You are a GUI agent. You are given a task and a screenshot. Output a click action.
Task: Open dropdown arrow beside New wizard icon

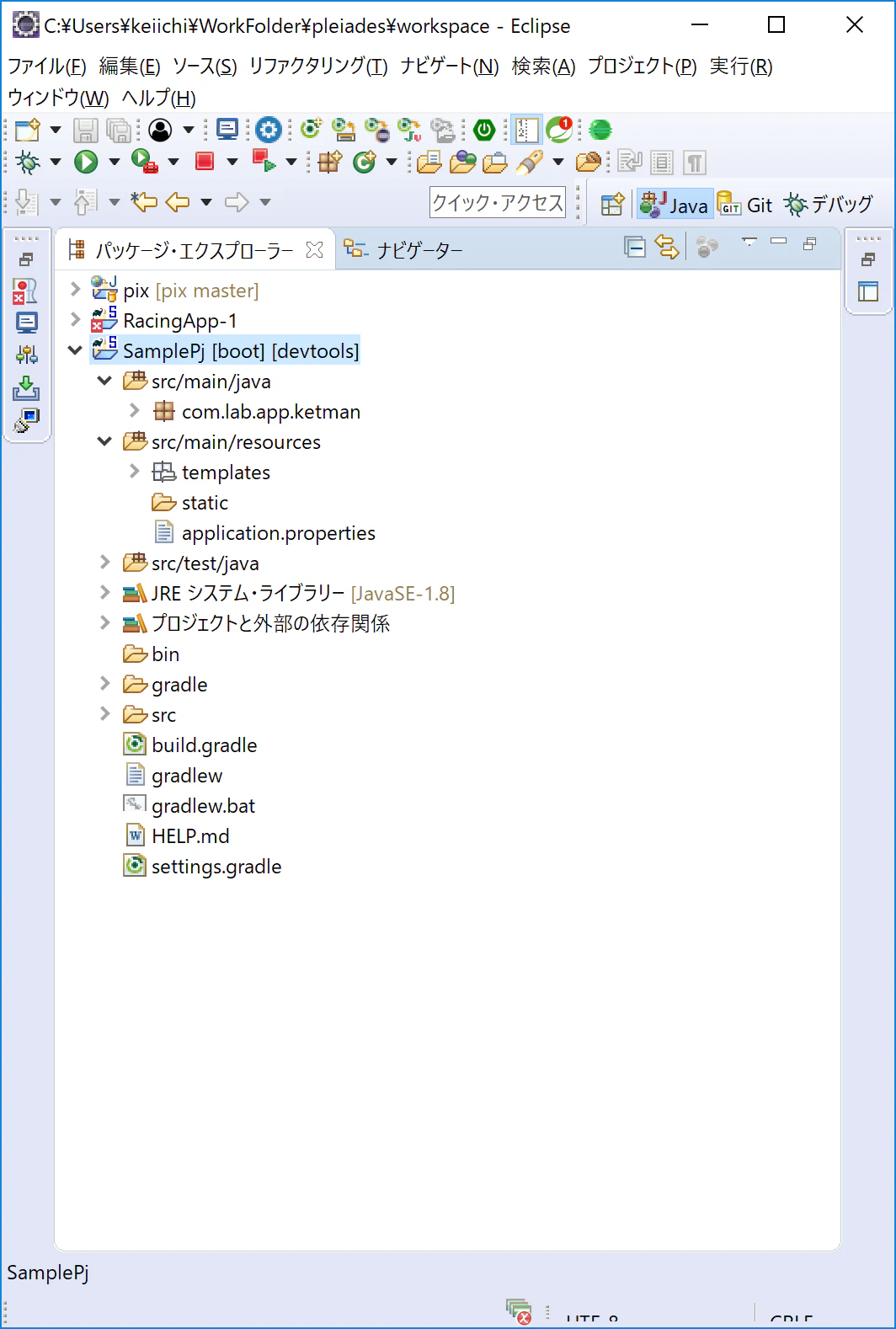(56, 130)
